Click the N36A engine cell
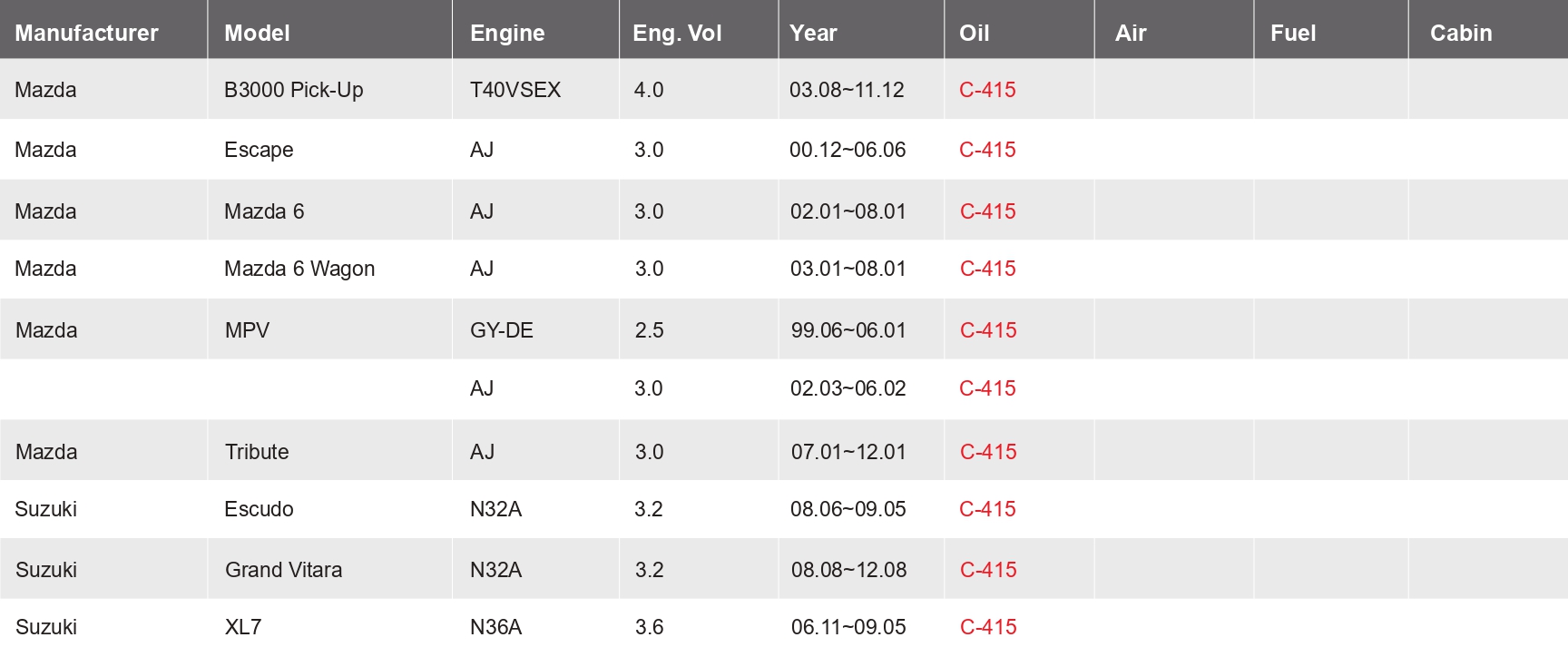1568x657 pixels. [x=495, y=627]
